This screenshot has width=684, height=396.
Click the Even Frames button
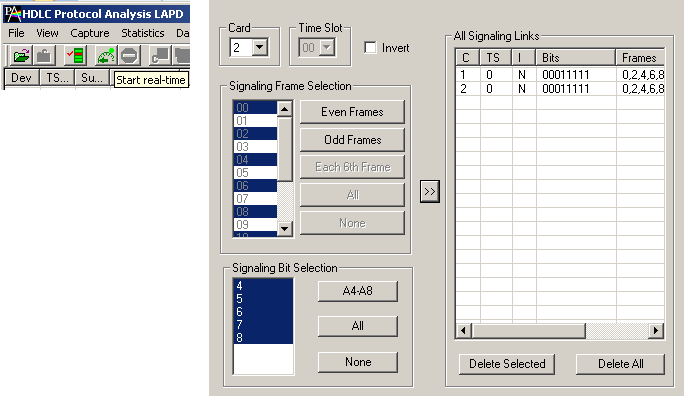[x=352, y=112]
